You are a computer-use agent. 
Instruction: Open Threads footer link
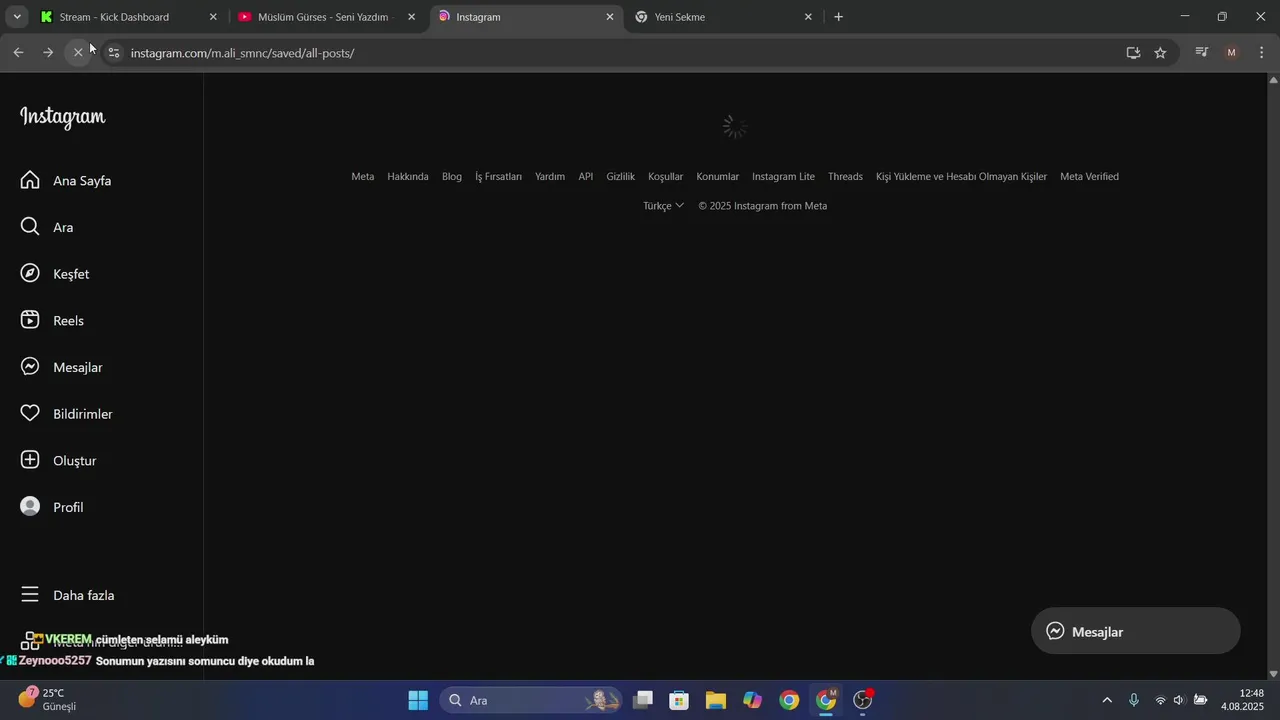click(x=845, y=176)
